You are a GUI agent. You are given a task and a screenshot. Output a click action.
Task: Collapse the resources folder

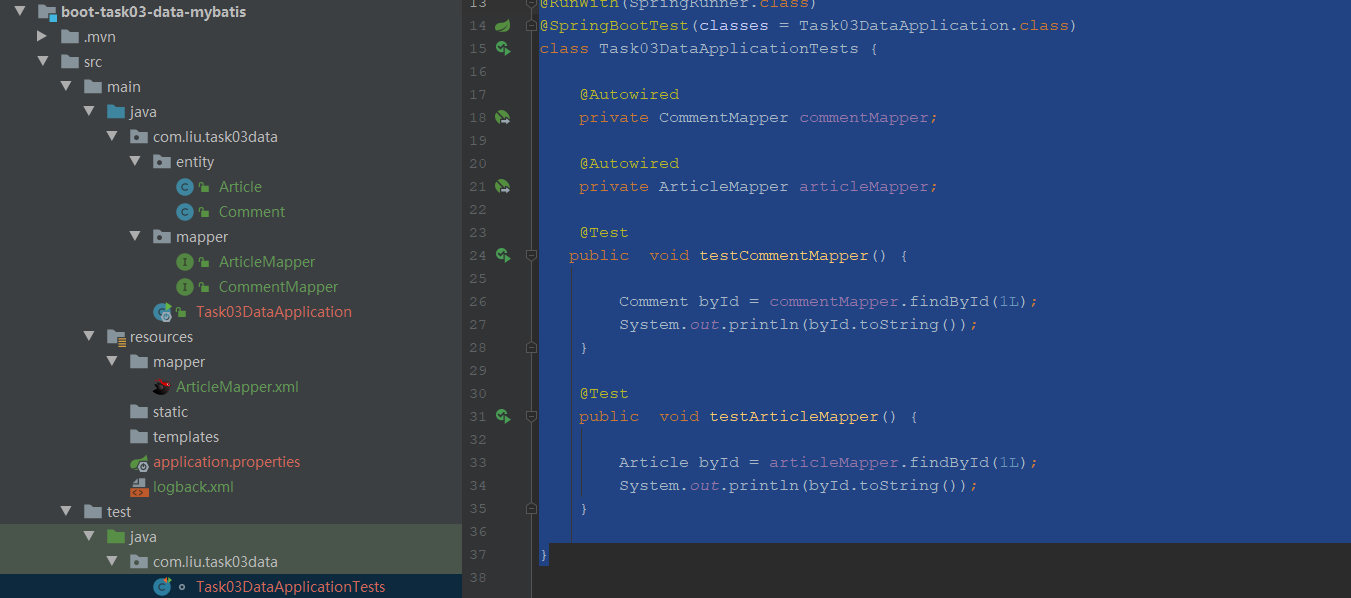[x=88, y=337]
